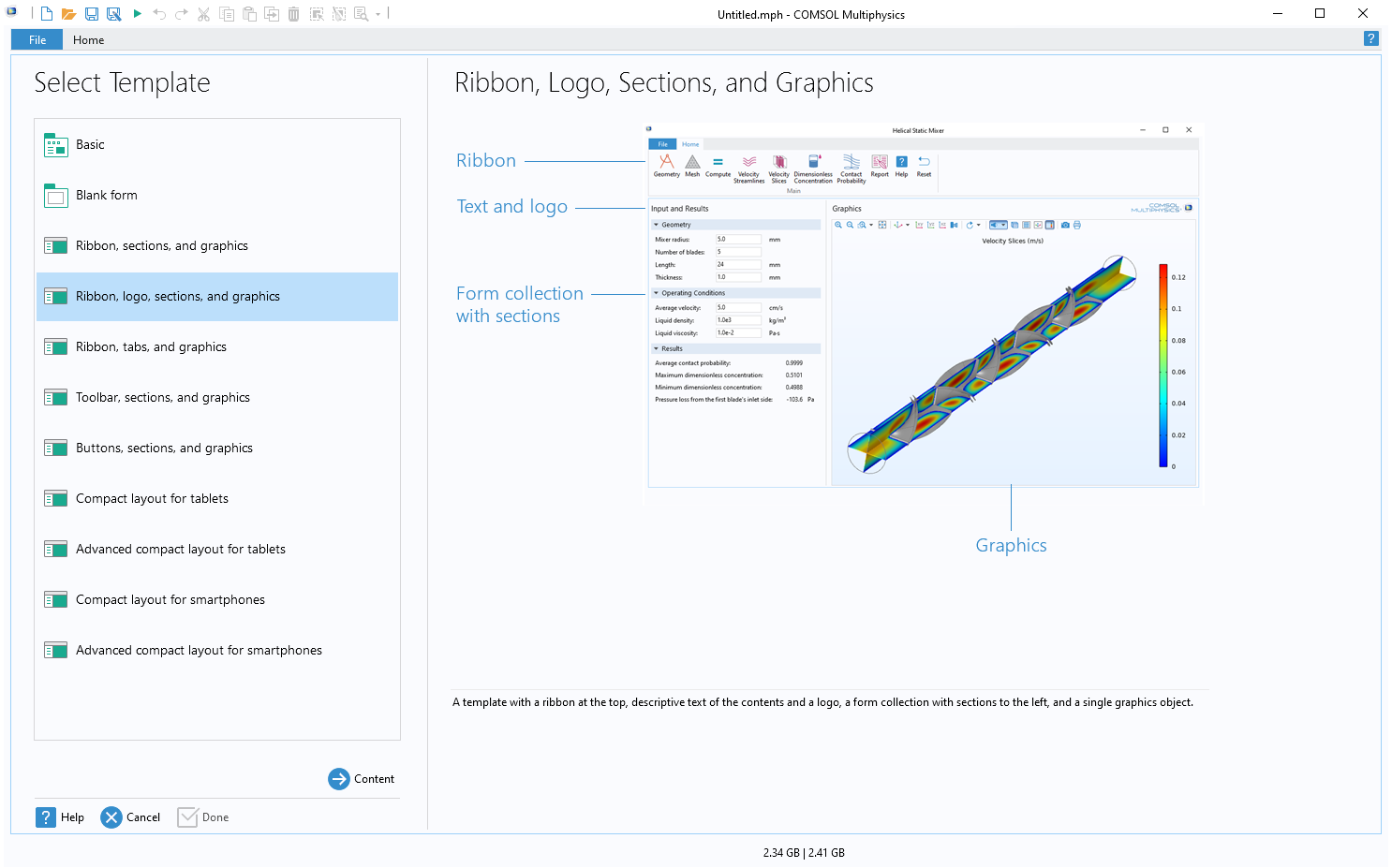Choose Advanced compact layout for smartphones

pos(217,650)
